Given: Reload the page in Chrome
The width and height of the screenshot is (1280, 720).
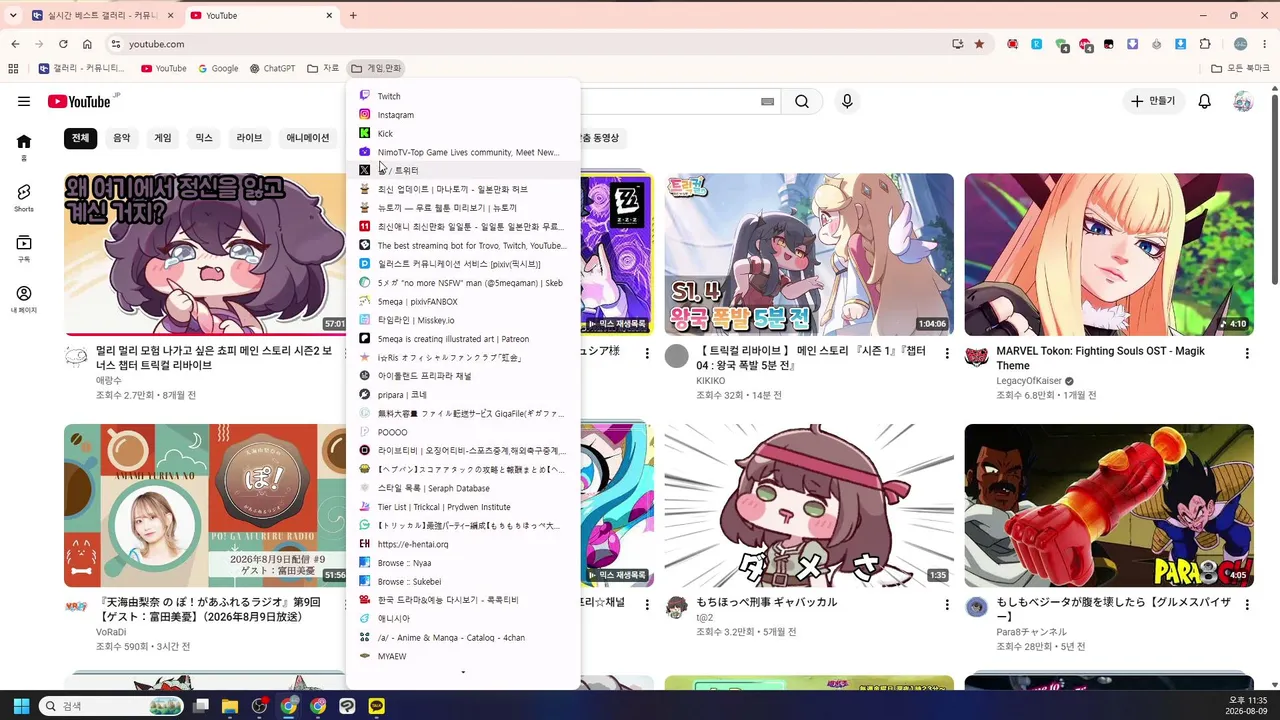Looking at the screenshot, I should click(x=63, y=44).
